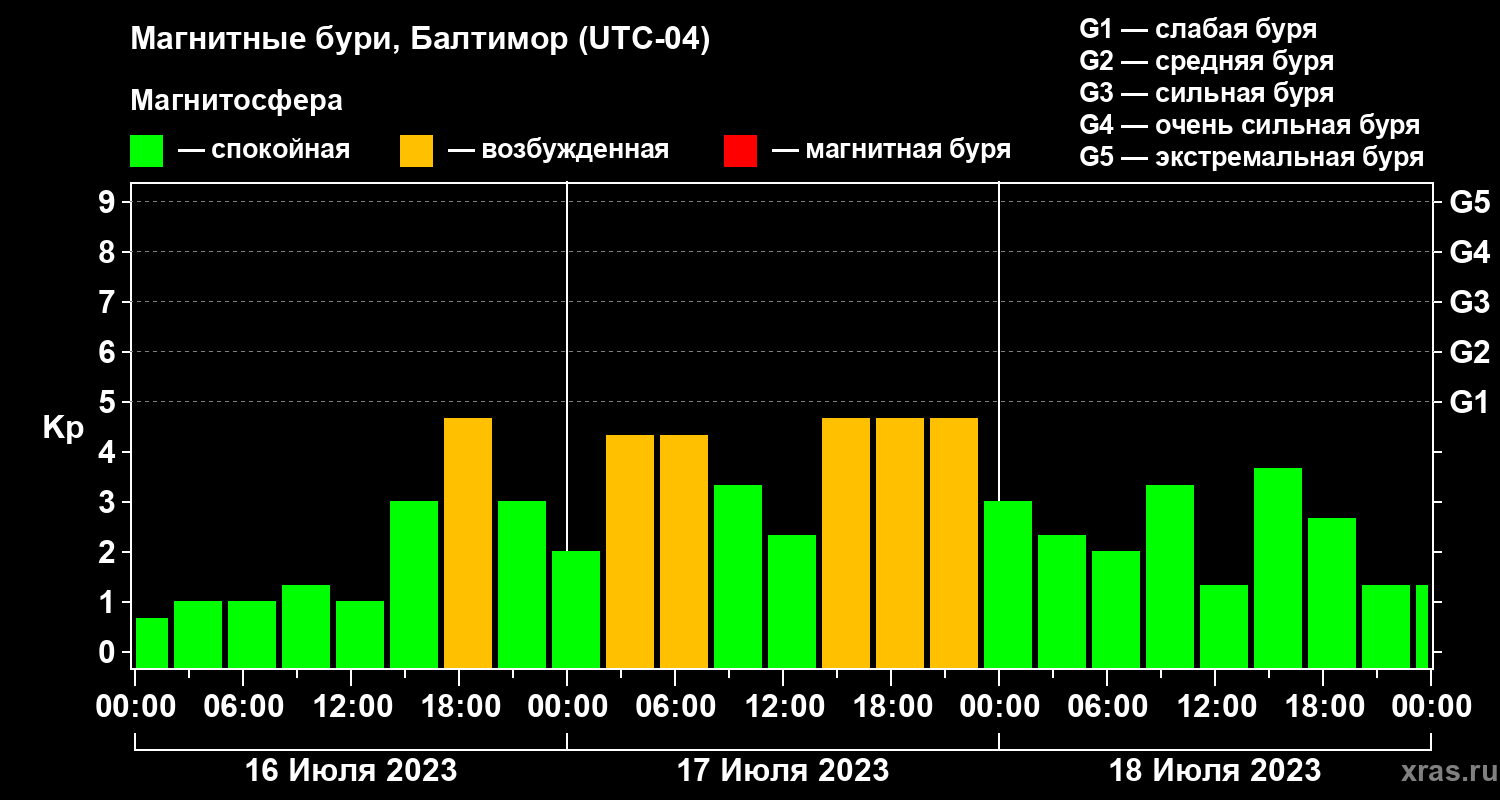Click the orange bar at 03:00–06:00 on 17 July

pos(630,551)
